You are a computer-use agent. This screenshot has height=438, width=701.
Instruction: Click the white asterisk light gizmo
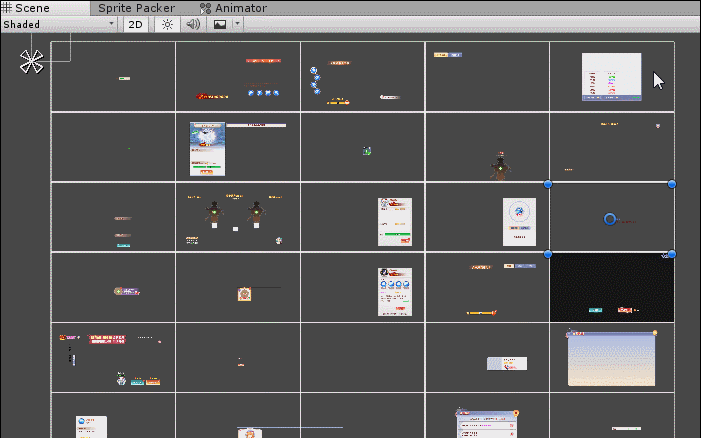32,62
